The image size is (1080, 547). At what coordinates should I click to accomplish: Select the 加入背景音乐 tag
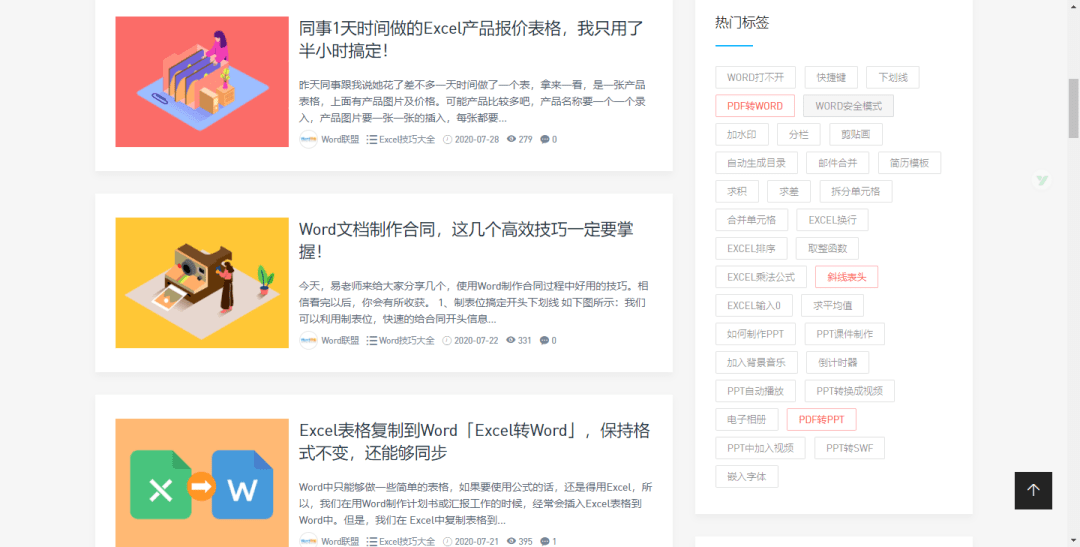click(756, 362)
